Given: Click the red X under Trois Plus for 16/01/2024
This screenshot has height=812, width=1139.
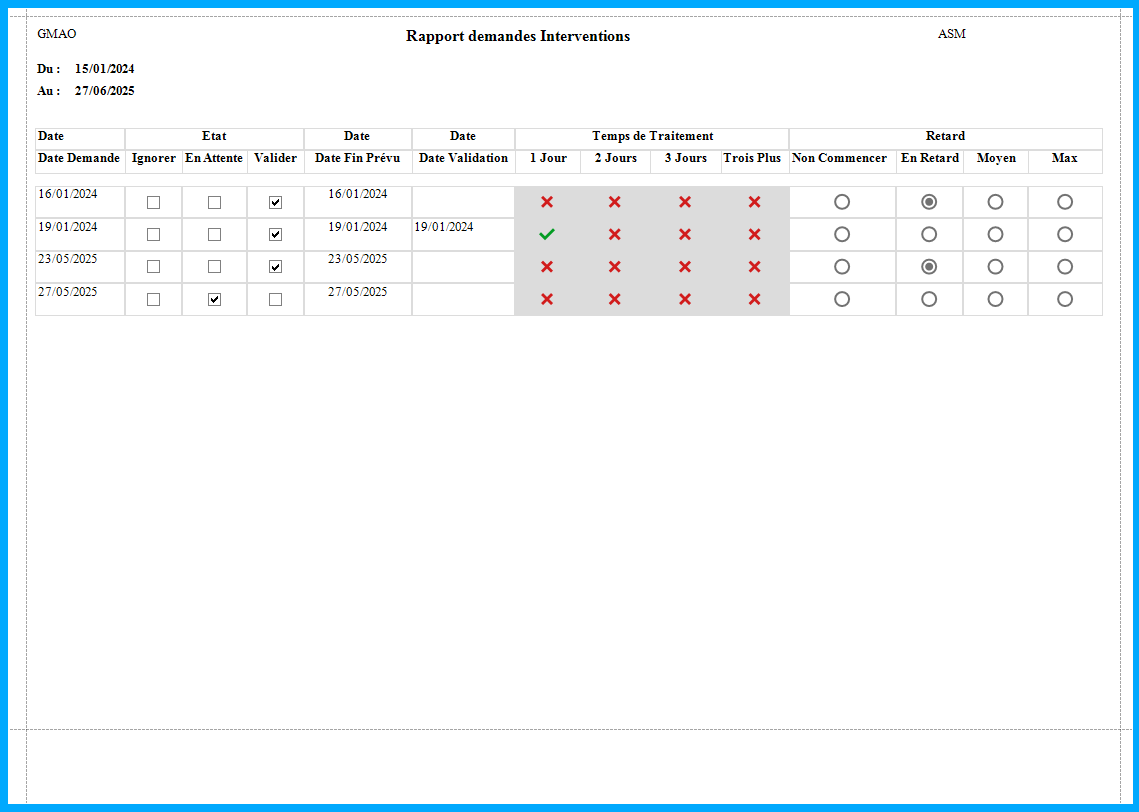Looking at the screenshot, I should point(755,202).
